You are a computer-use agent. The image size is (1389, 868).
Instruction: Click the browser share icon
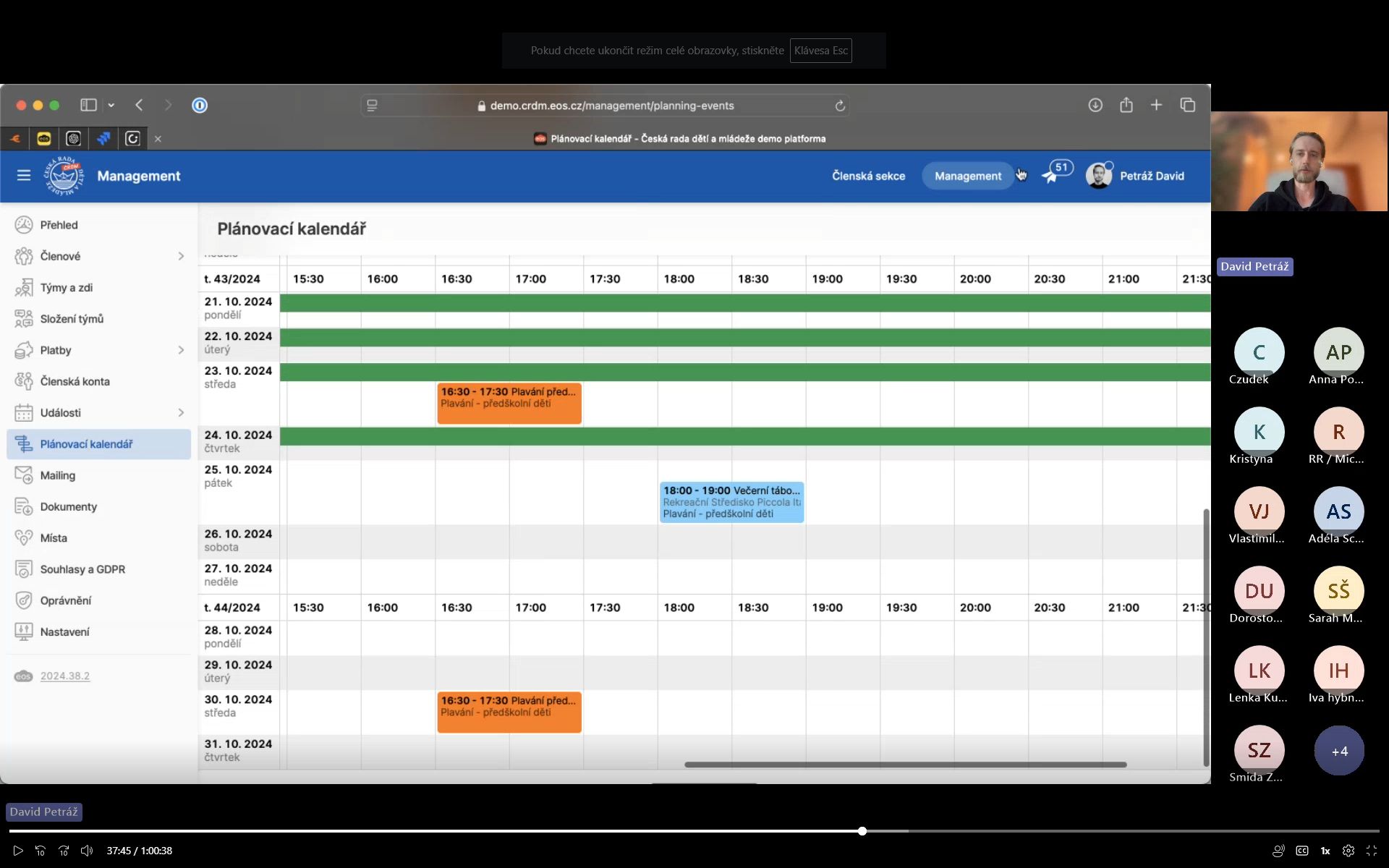point(1126,105)
